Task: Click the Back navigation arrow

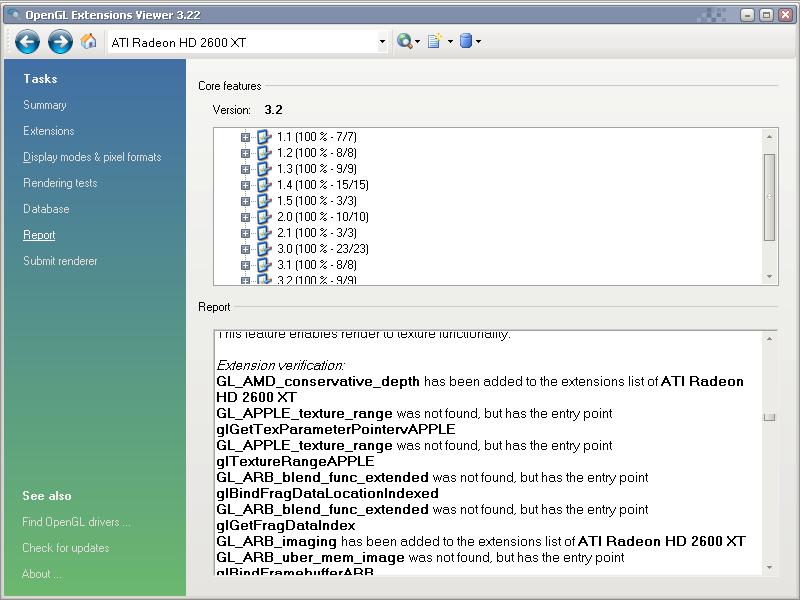Action: point(28,41)
